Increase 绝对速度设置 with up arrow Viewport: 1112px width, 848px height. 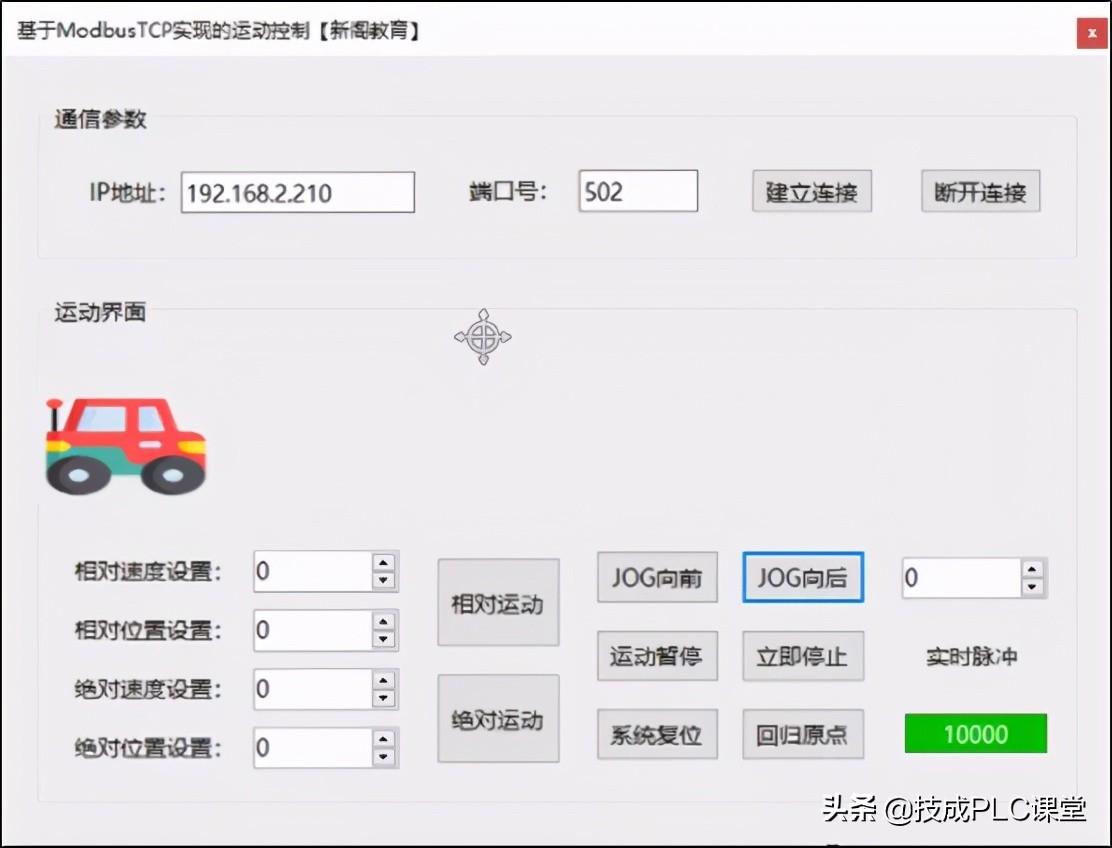click(384, 681)
